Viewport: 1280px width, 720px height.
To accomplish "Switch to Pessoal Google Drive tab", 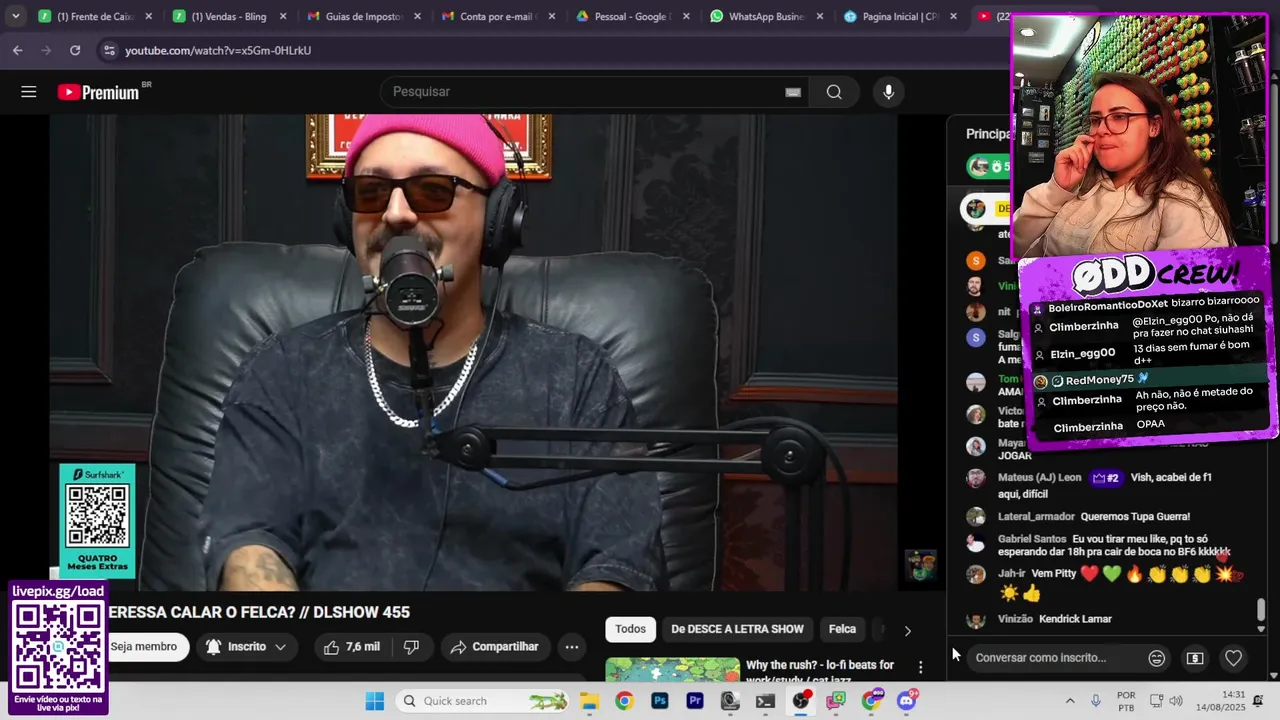I will point(632,17).
